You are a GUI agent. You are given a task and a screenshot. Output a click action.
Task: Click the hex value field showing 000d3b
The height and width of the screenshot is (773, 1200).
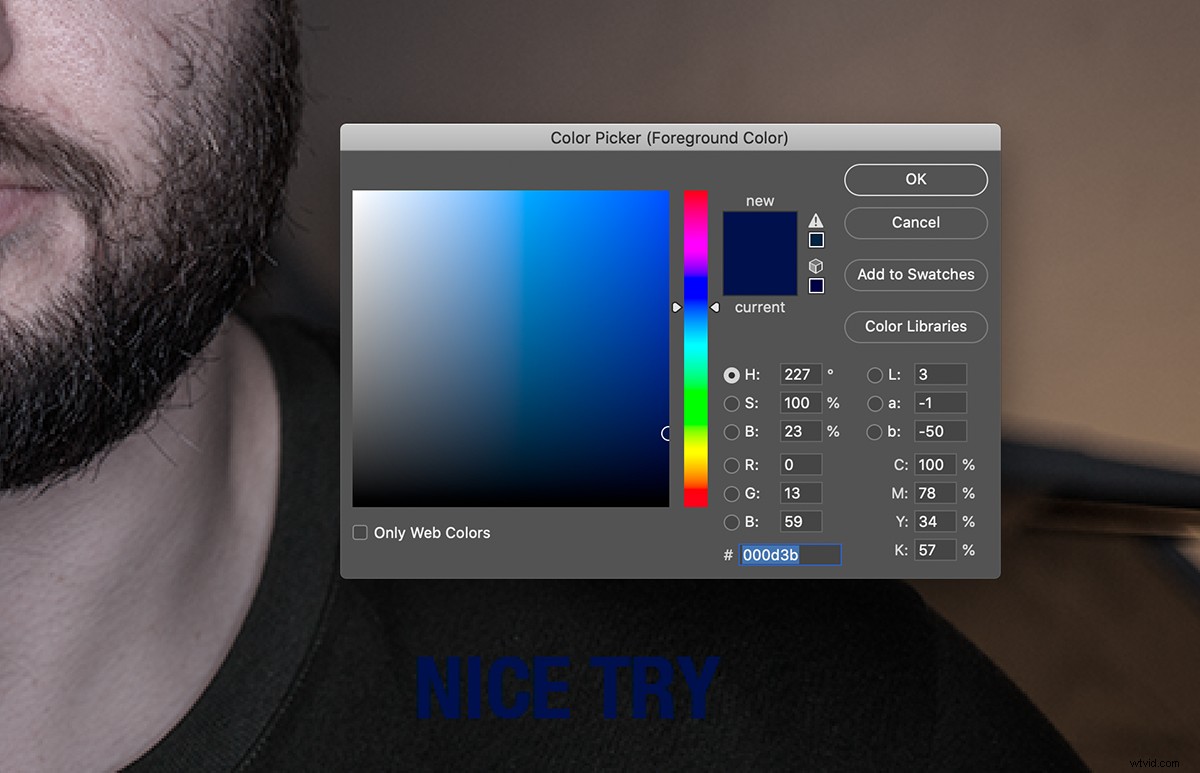[790, 555]
